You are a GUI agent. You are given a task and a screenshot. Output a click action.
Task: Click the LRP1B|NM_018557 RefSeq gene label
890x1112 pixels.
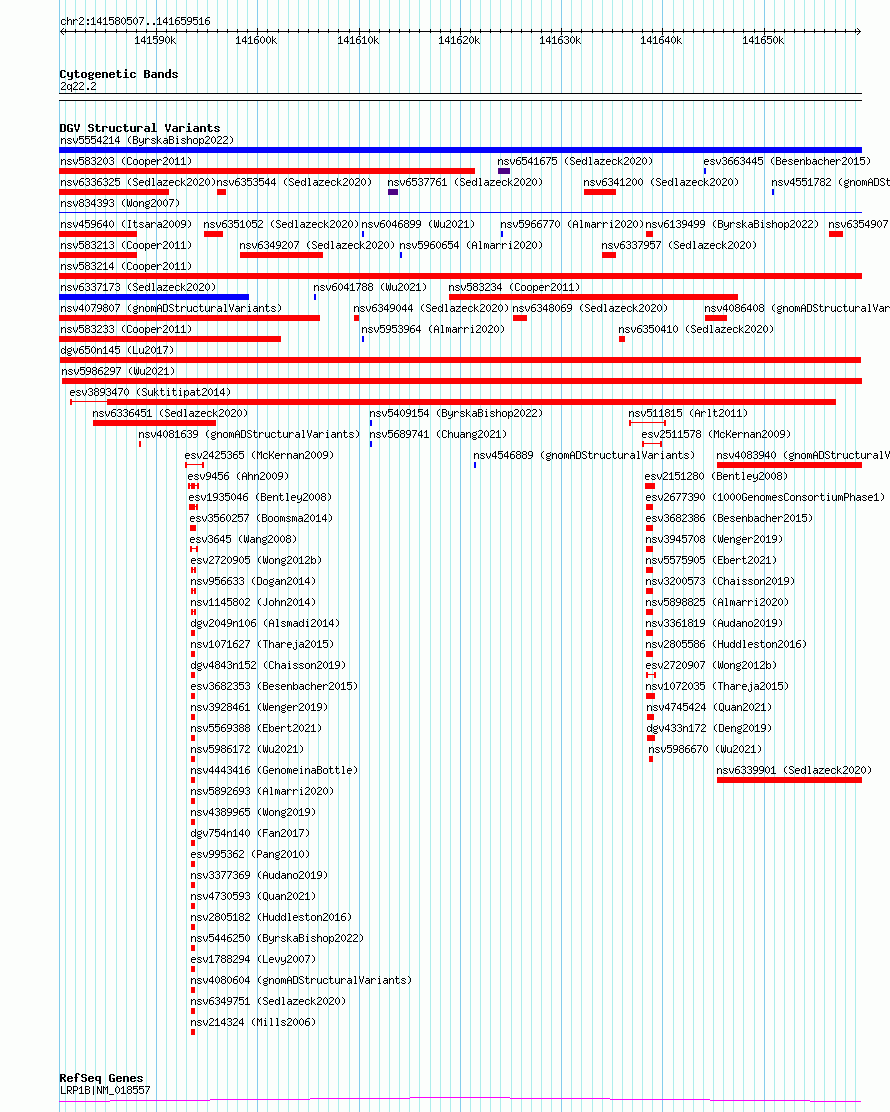105,1091
